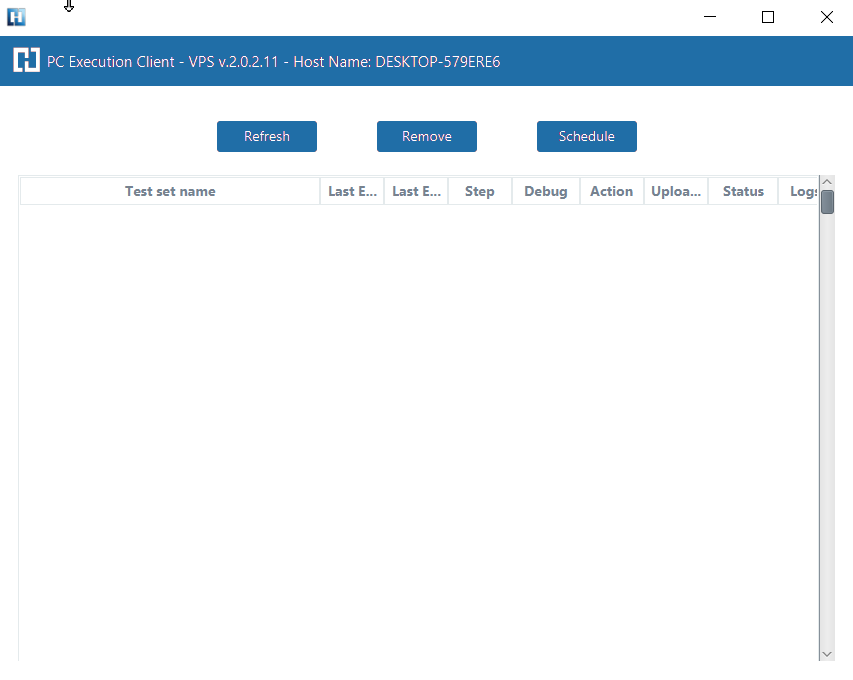
Task: Click the scrollbar up arrow of the table
Action: pyautogui.click(x=827, y=183)
